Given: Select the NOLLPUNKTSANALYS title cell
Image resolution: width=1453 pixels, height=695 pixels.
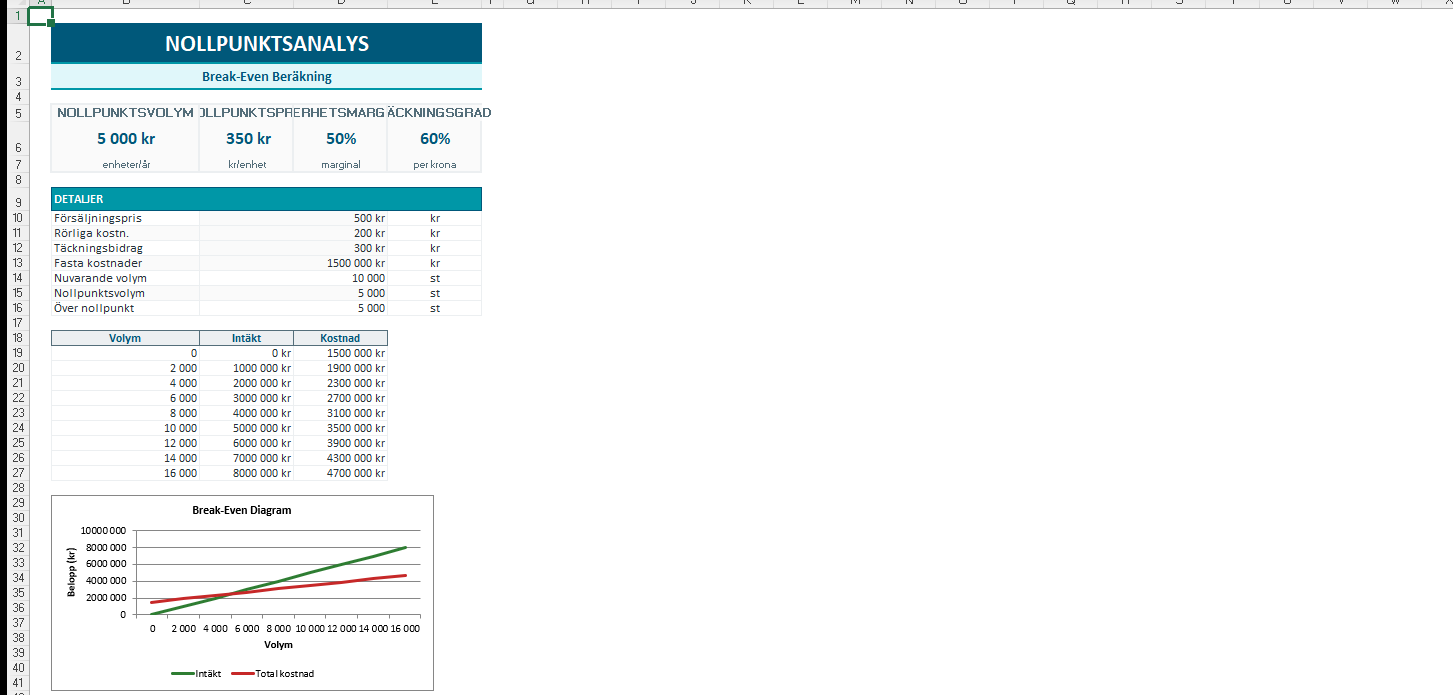Looking at the screenshot, I should tap(266, 44).
